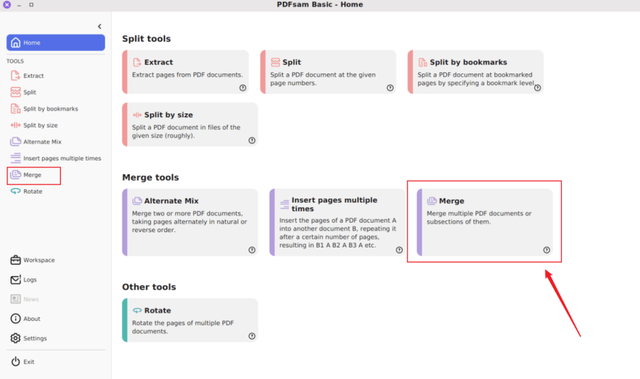Open the Merge card title
This screenshot has width=640, height=379.
point(451,201)
